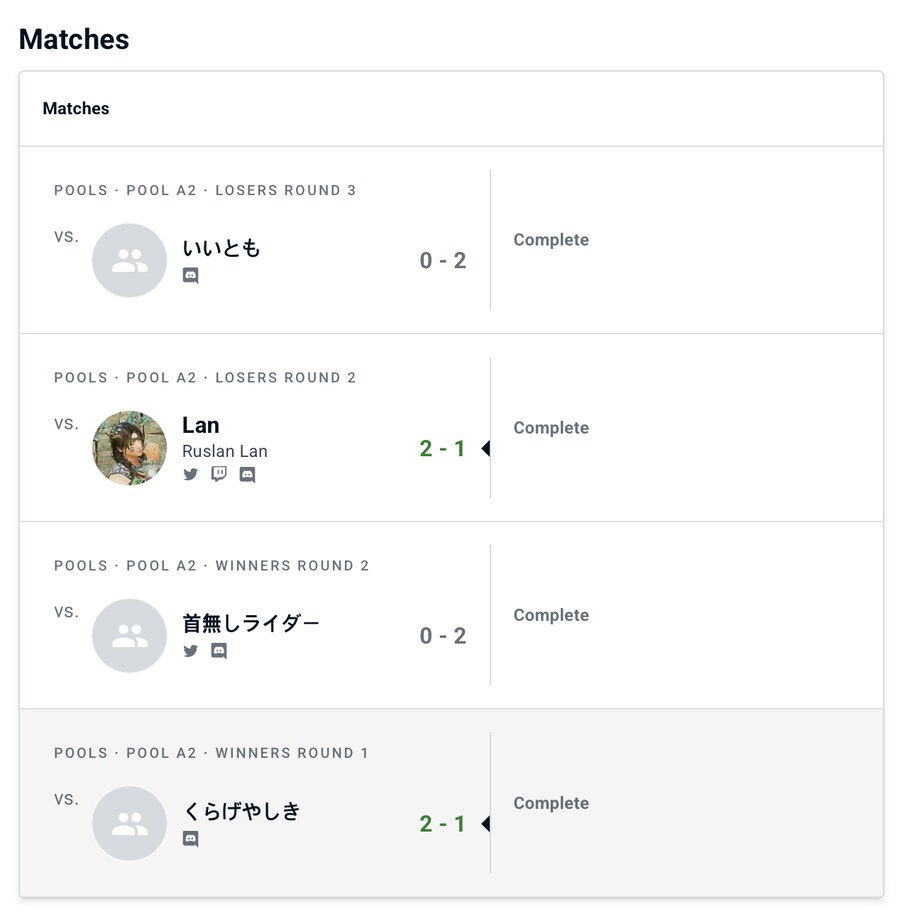Click the 0 - 2 score against 首無しライダー

(443, 635)
